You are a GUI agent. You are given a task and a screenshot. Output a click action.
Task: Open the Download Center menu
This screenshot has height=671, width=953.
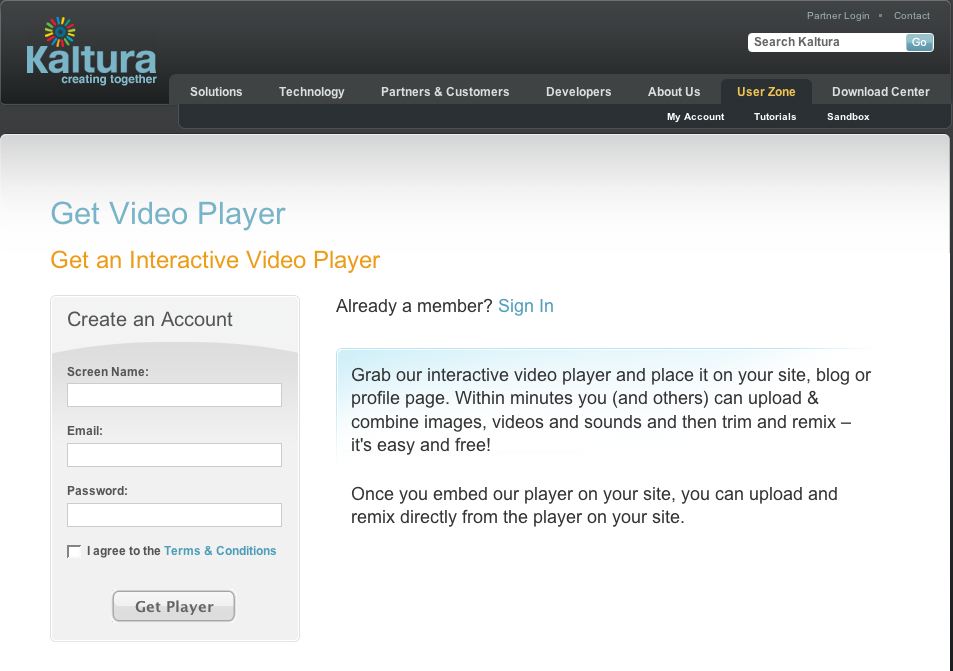click(x=880, y=92)
